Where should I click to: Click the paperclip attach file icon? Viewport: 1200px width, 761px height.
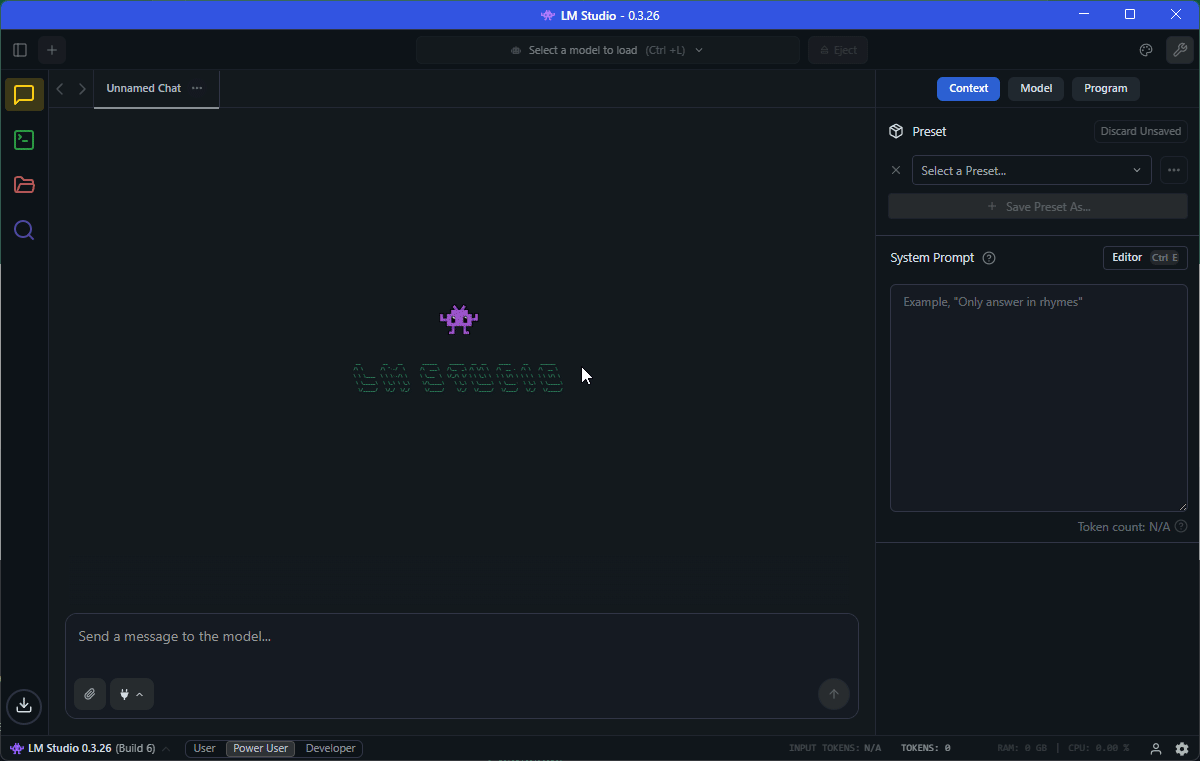pyautogui.click(x=90, y=694)
